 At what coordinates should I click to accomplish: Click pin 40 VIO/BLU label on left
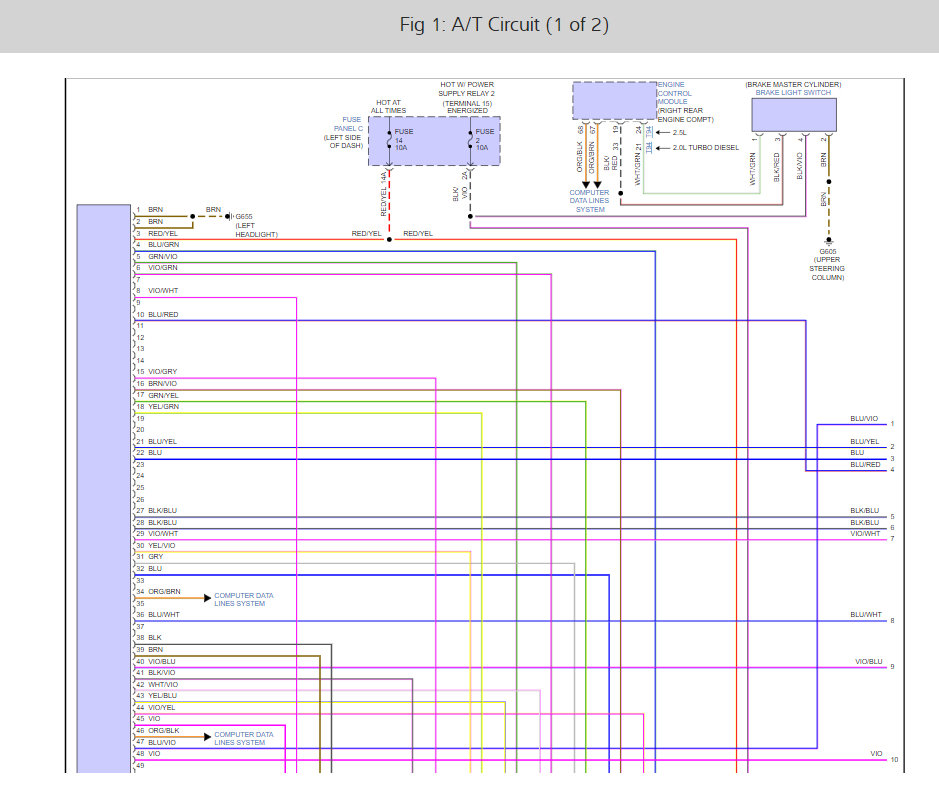[x=162, y=662]
